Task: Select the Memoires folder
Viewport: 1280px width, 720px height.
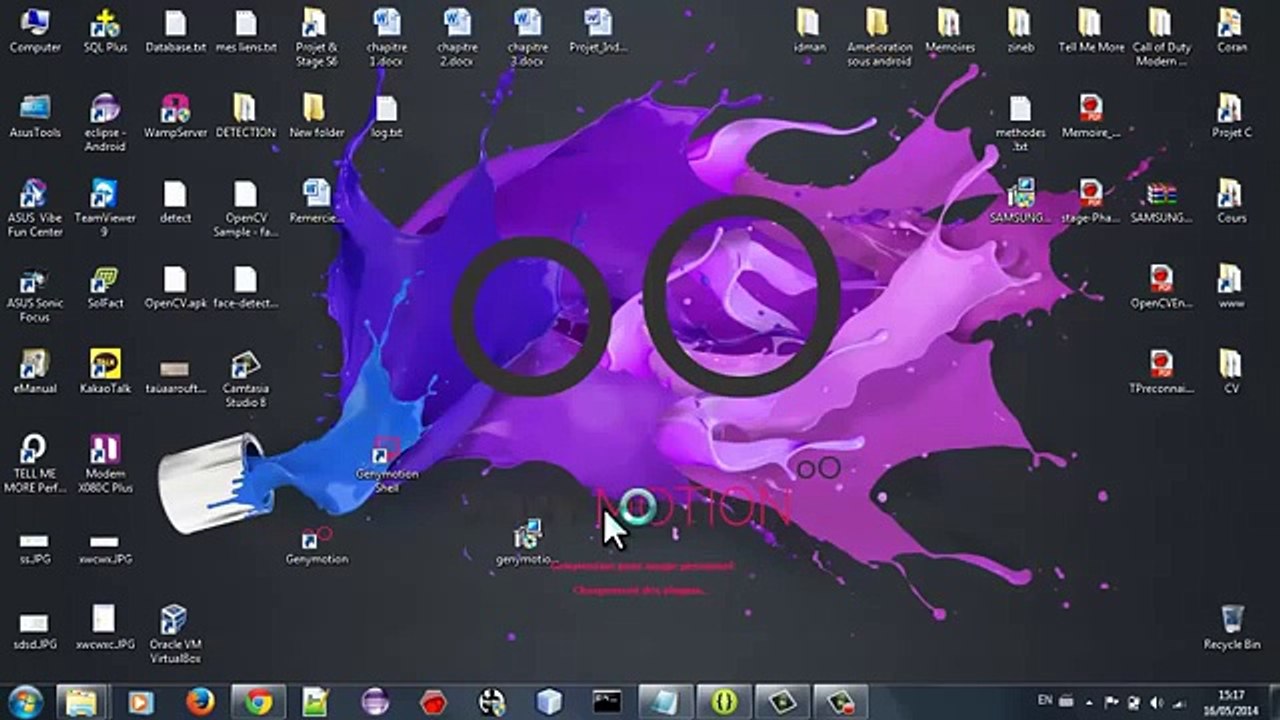Action: pos(948,31)
